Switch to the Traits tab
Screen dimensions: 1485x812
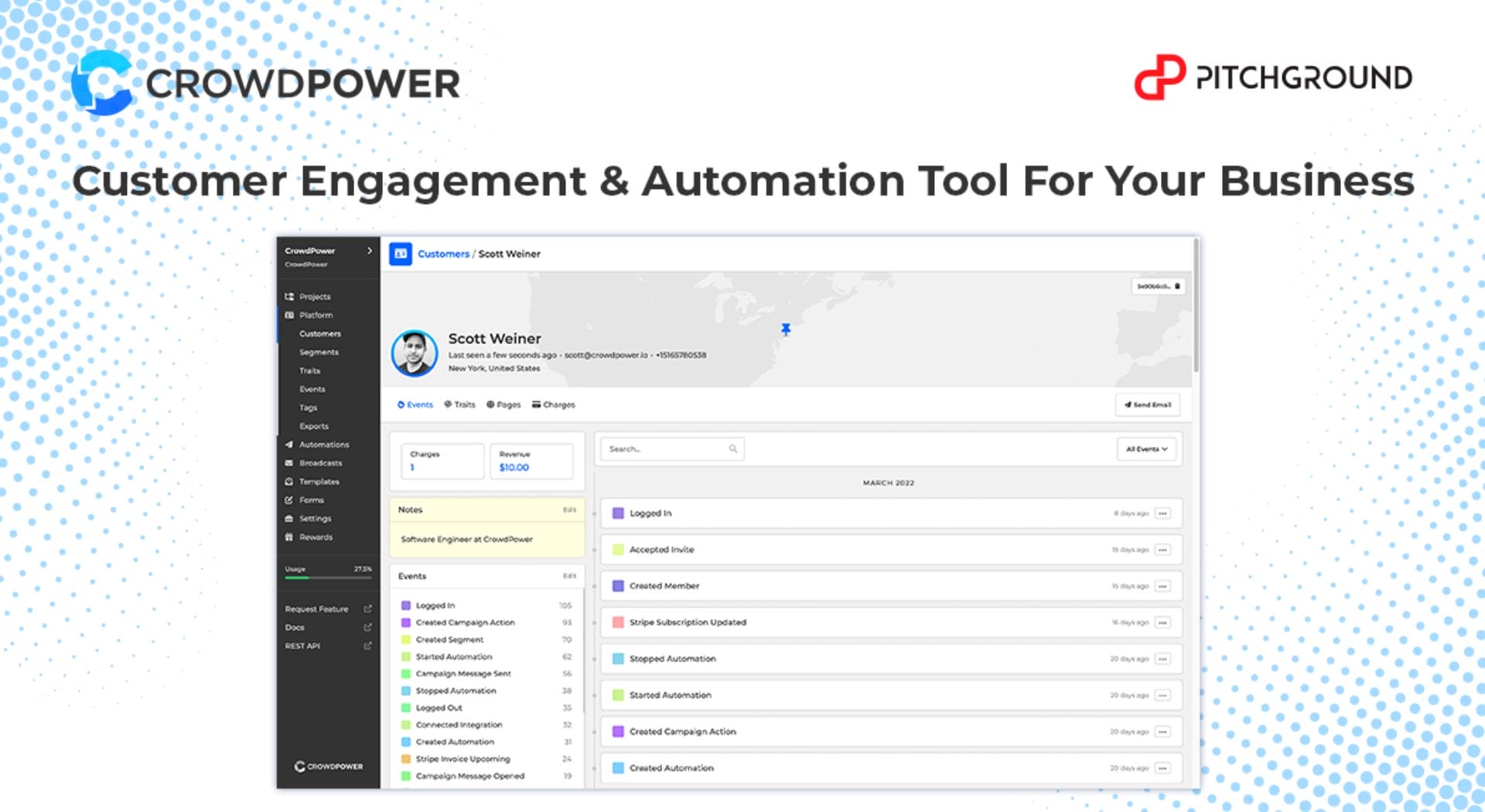click(x=460, y=405)
